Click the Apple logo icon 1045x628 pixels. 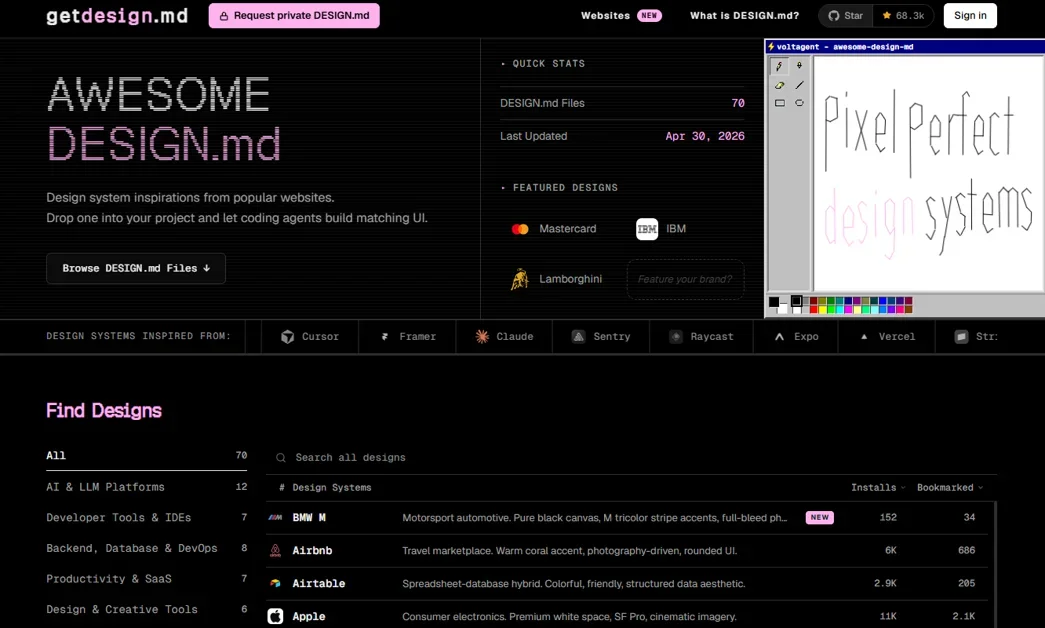coord(275,616)
